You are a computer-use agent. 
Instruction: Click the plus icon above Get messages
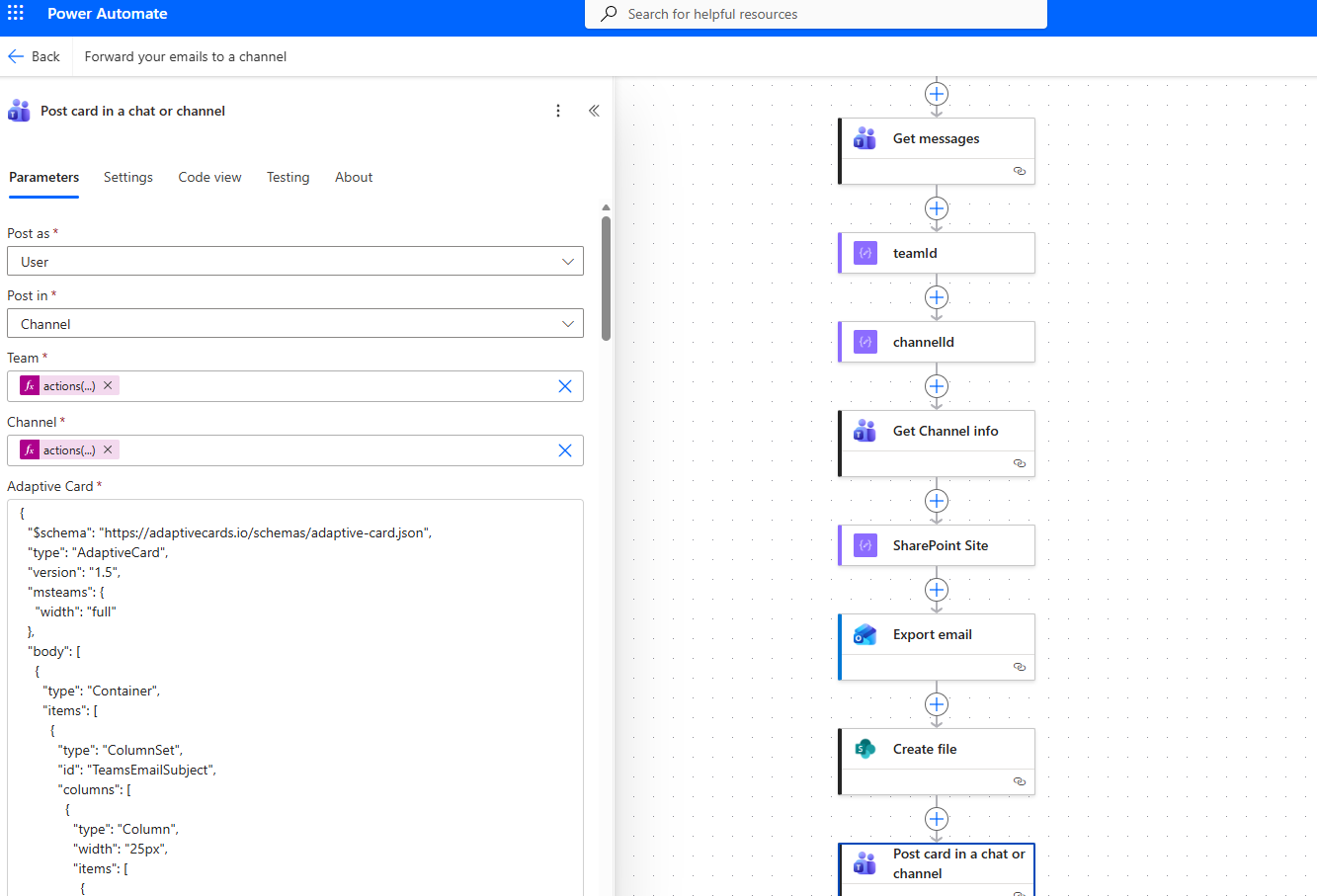[937, 94]
